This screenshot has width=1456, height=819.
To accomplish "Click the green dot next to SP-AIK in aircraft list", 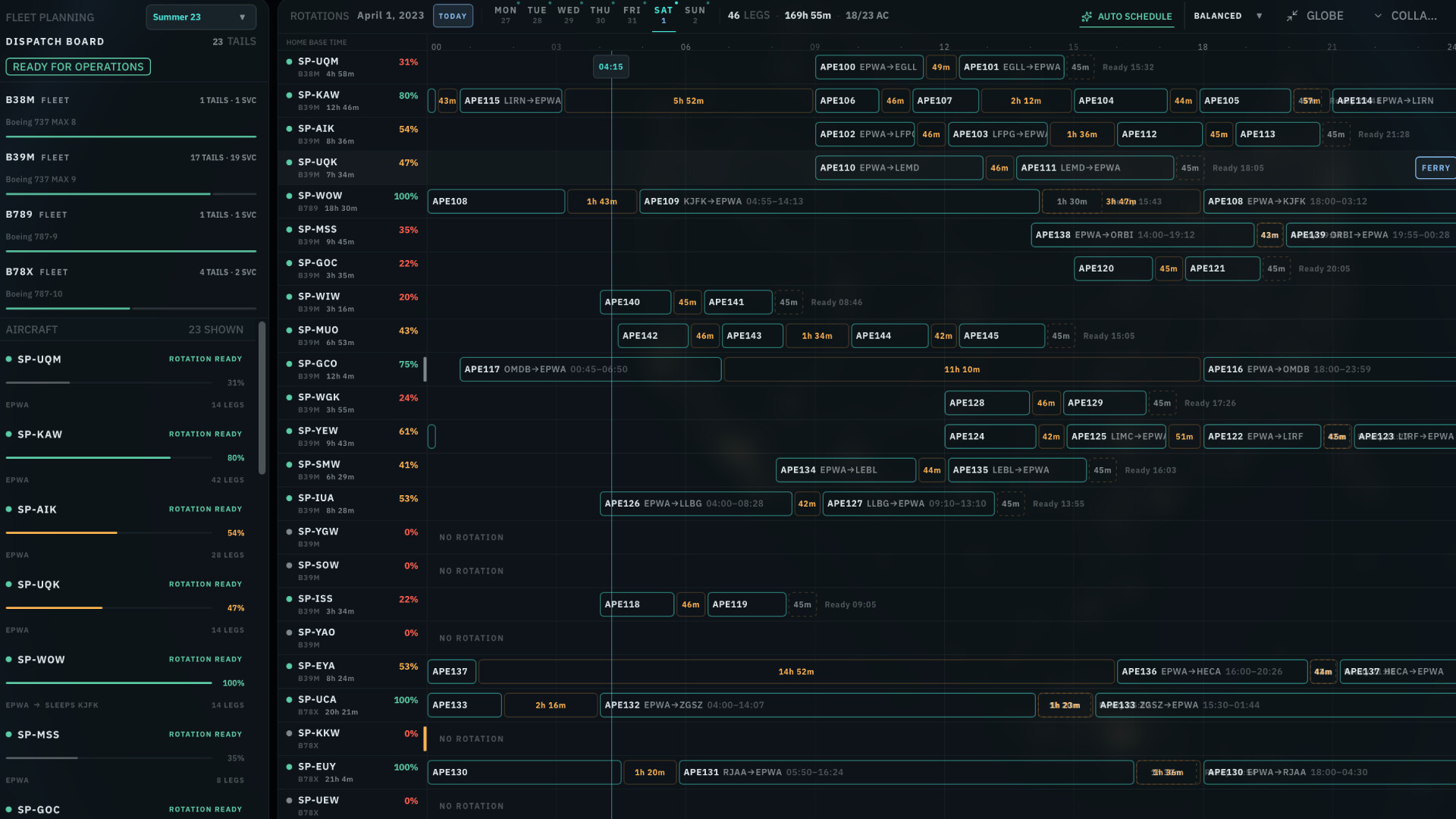I will pos(9,510).
